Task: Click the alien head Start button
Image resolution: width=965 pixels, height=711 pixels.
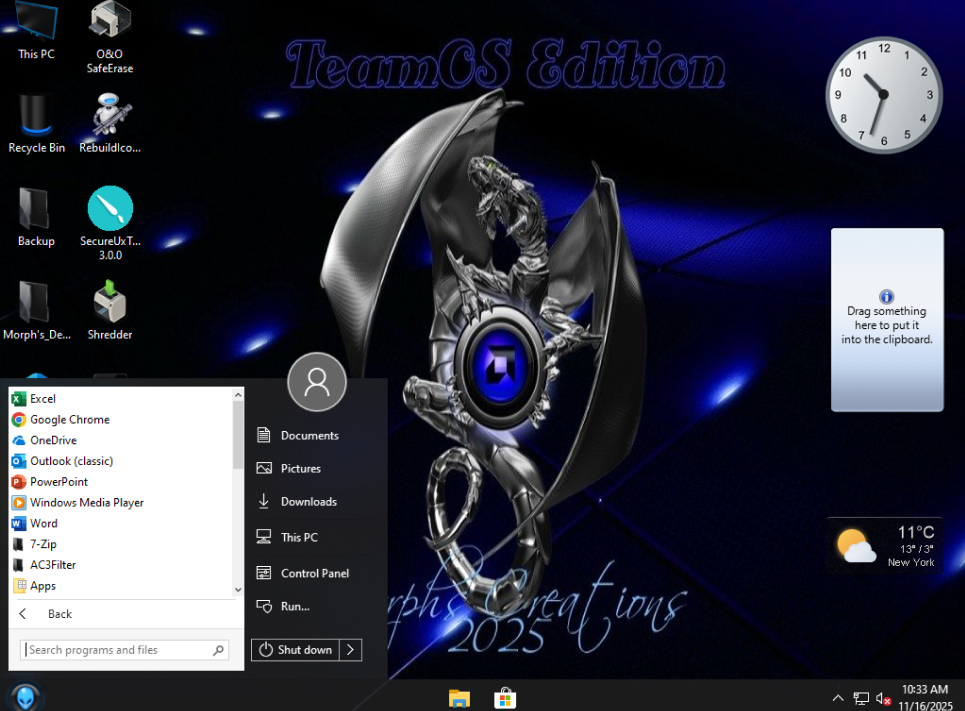Action: 25,697
